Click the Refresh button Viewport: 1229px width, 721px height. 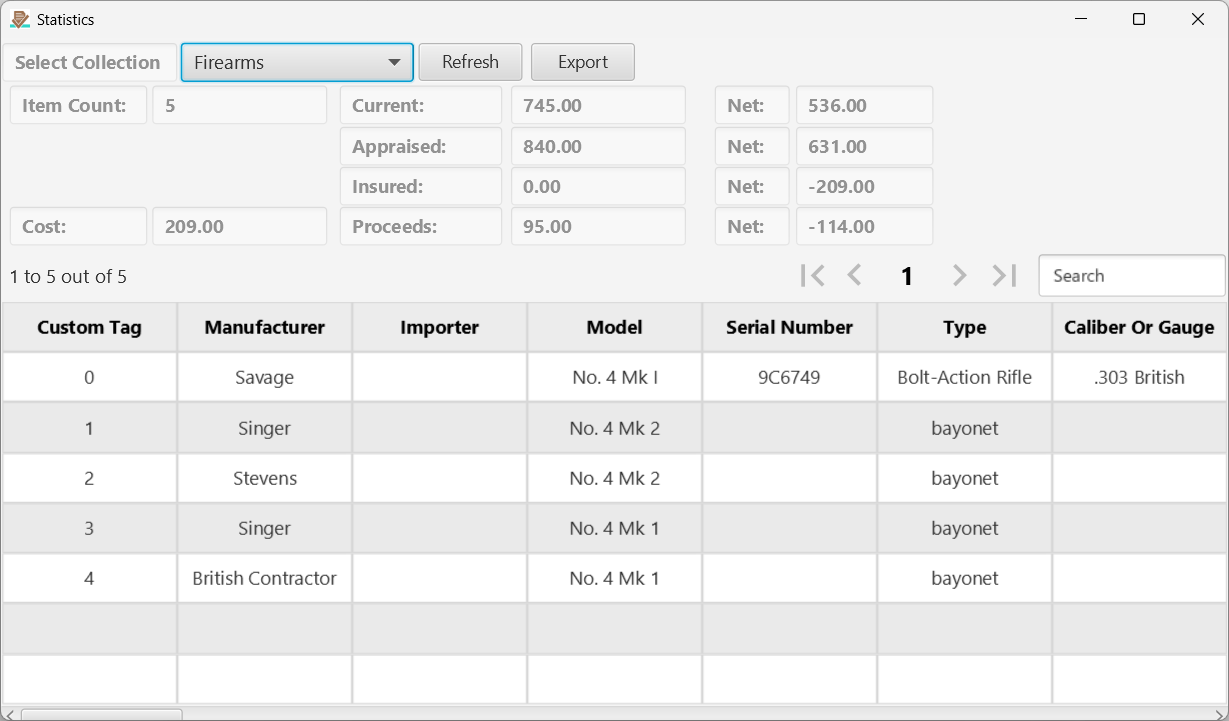[470, 62]
